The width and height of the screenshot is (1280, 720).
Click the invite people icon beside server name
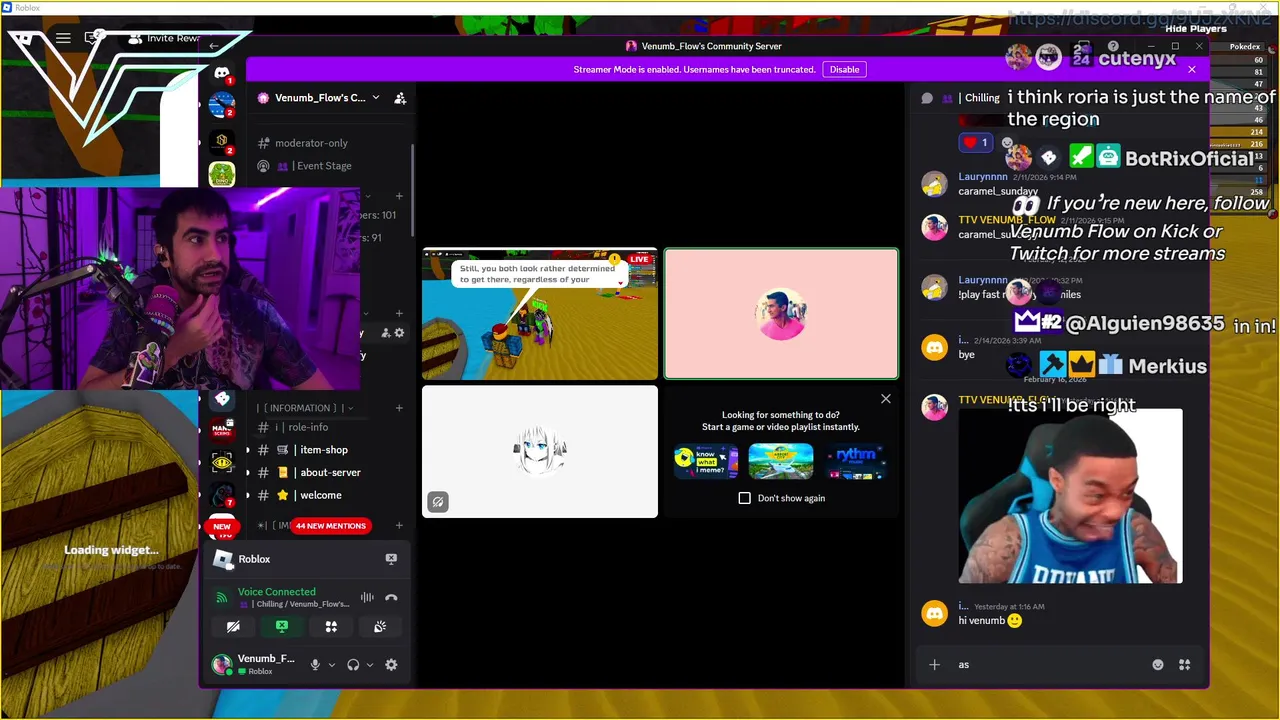pyautogui.click(x=400, y=98)
